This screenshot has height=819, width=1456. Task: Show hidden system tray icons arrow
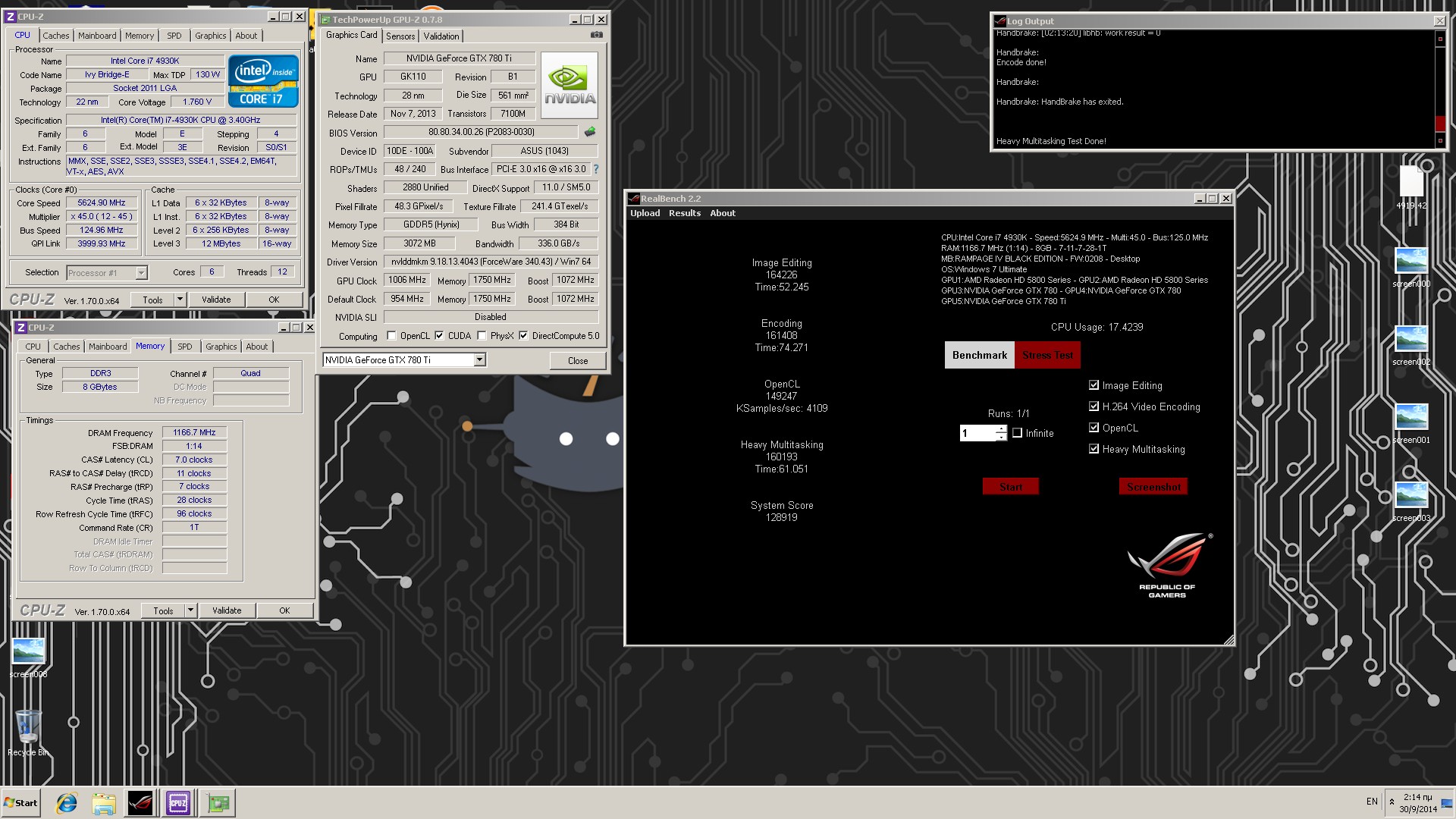1392,802
